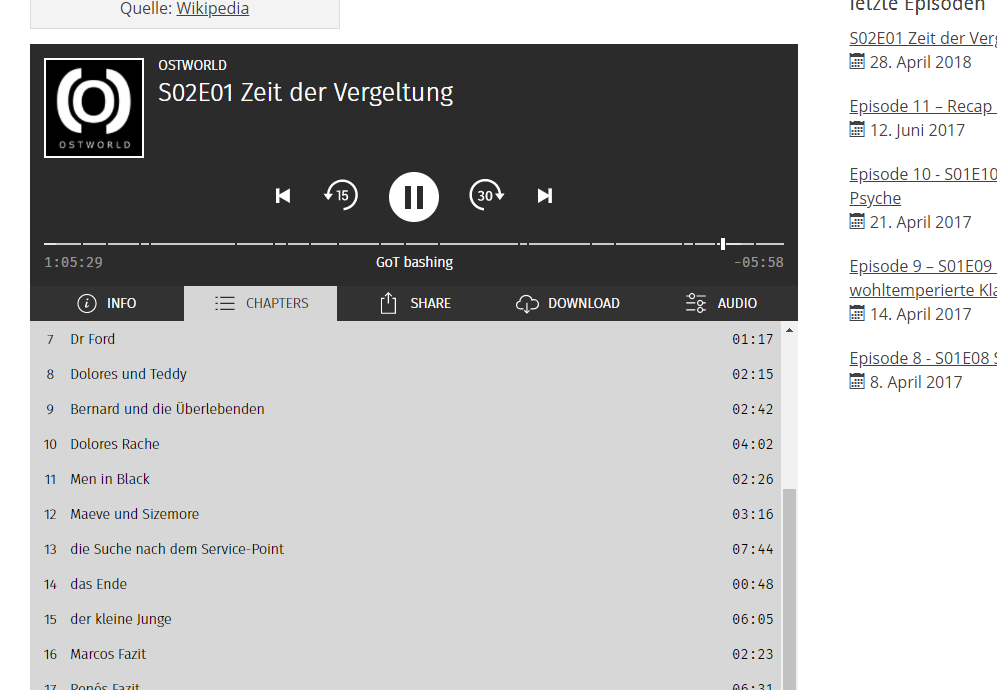Play chapter 10 Dolores Rache
Screen dimensions: 997x690
coord(406,444)
